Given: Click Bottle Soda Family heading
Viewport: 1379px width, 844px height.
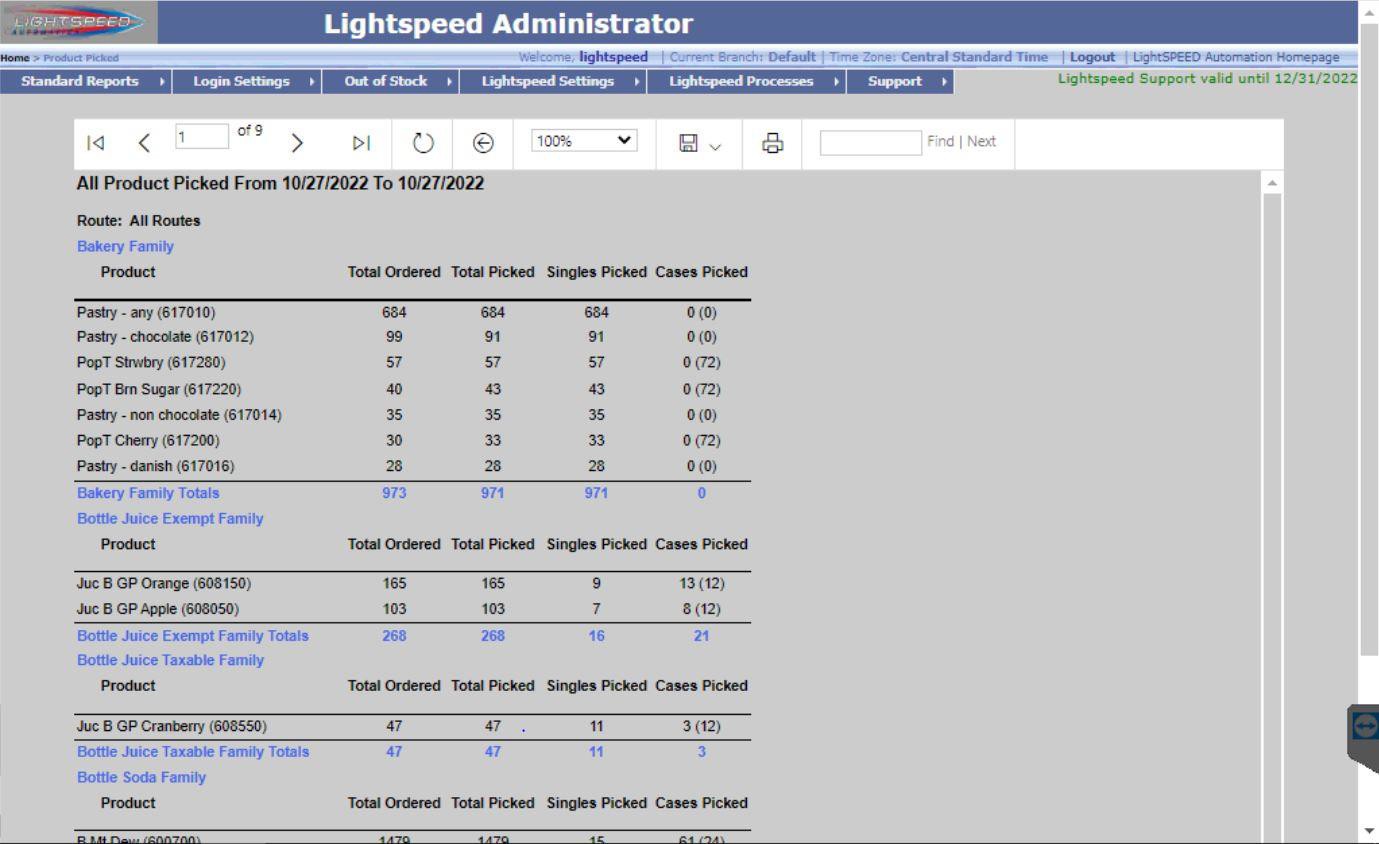Looking at the screenshot, I should (141, 777).
